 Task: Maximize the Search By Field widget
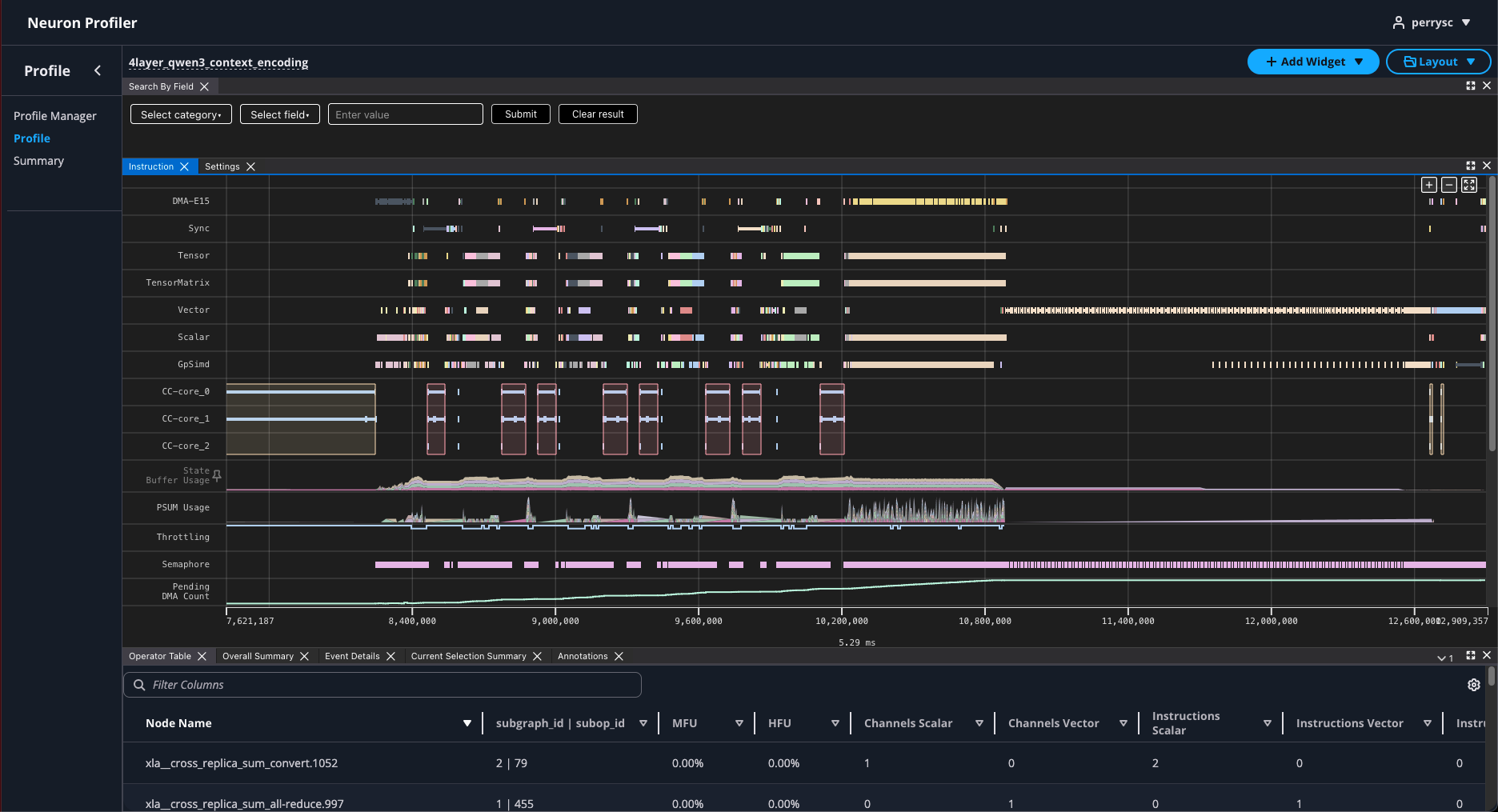1471,86
